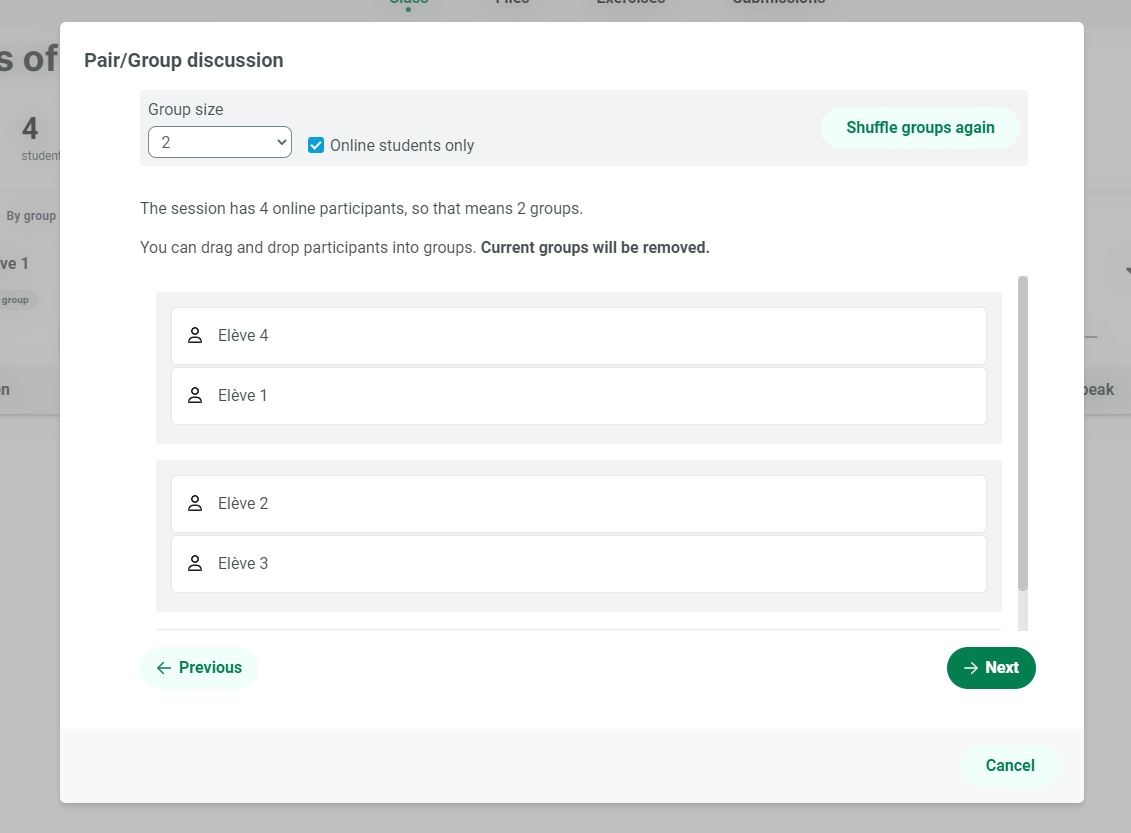Screen dimensions: 1131x833
Task: Click the person icon beside Elève 1
Action: point(195,396)
